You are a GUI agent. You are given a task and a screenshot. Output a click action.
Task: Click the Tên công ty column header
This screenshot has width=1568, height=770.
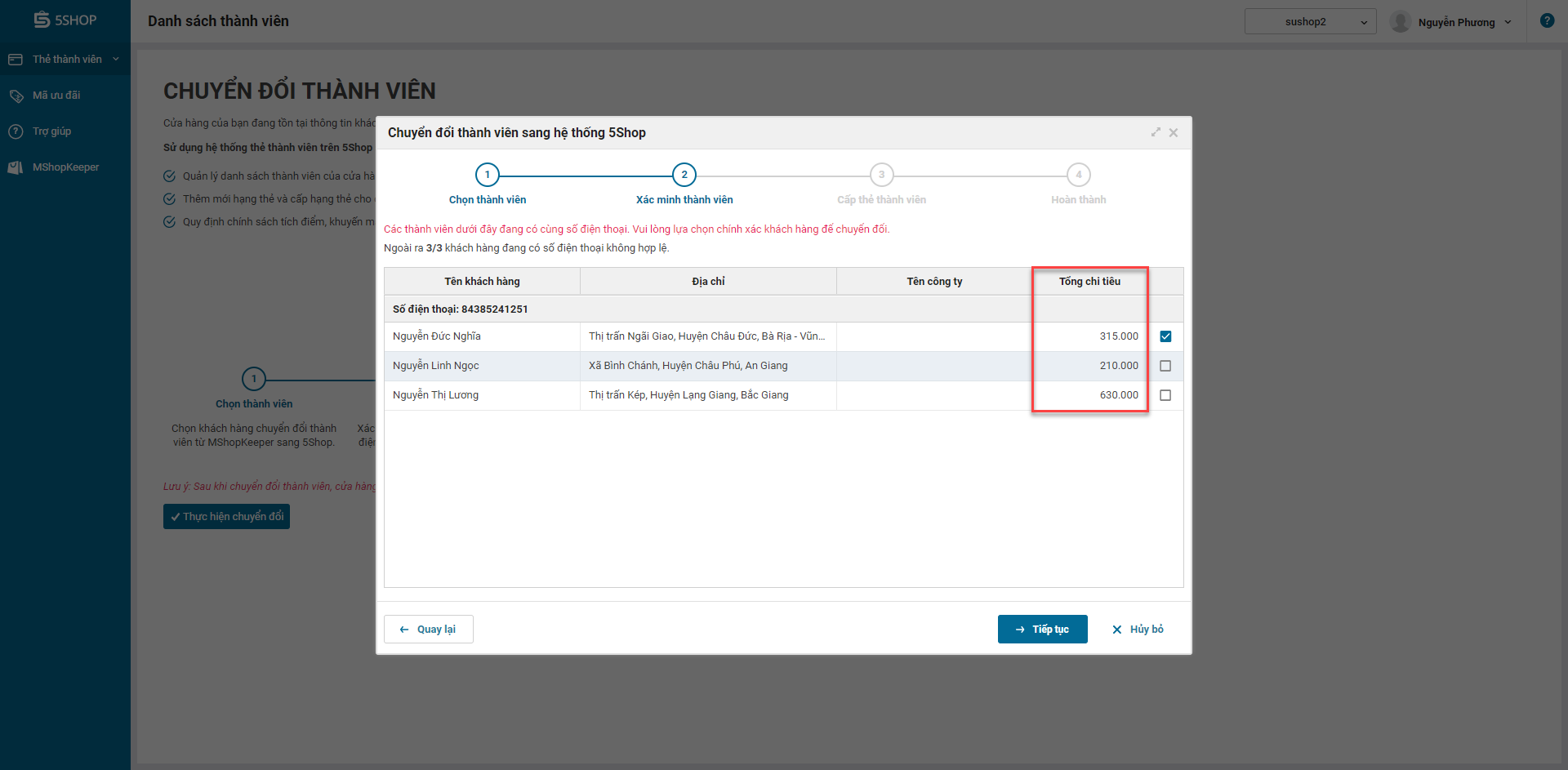(934, 282)
